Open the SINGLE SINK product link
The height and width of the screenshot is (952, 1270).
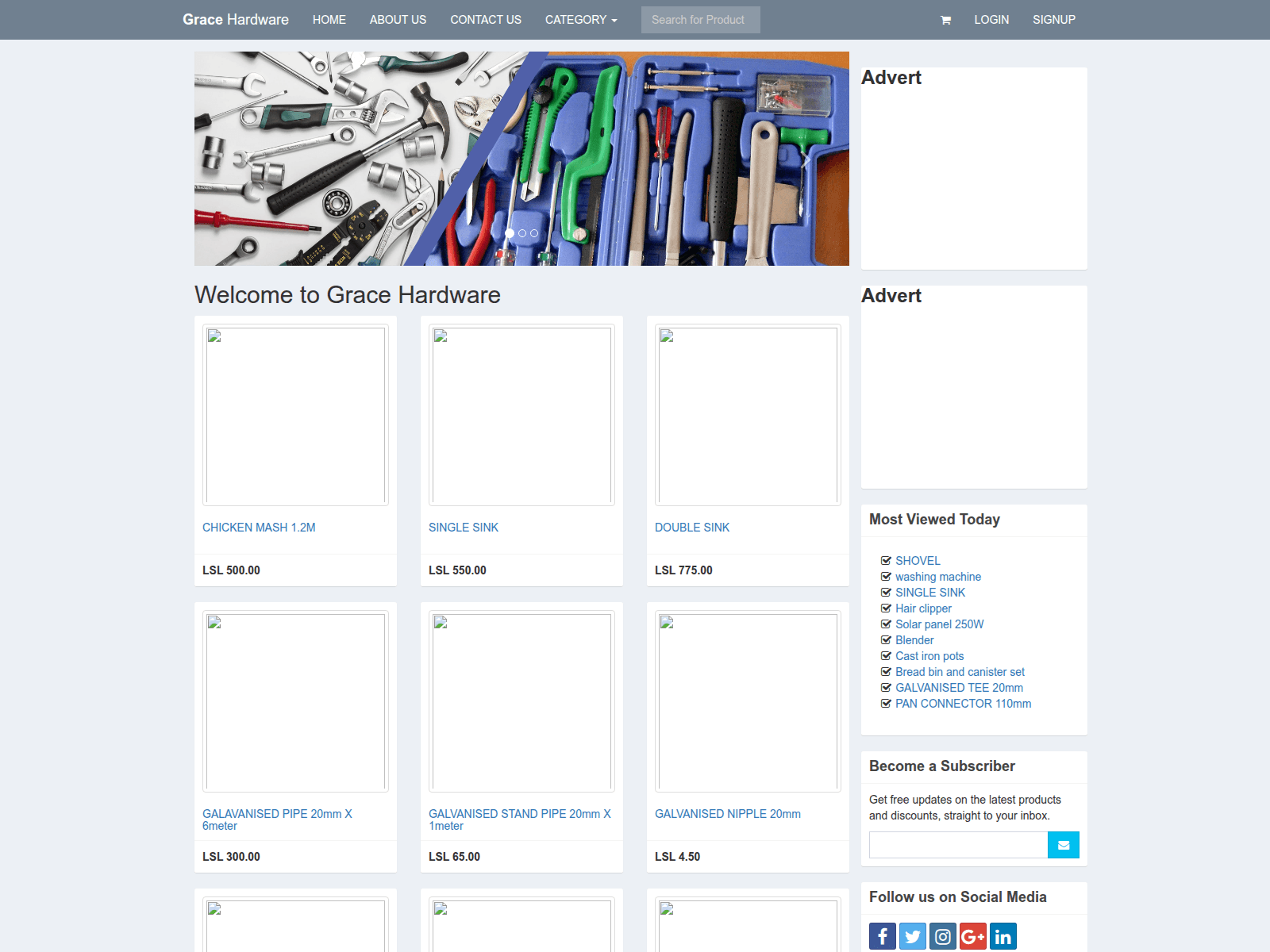tap(464, 527)
